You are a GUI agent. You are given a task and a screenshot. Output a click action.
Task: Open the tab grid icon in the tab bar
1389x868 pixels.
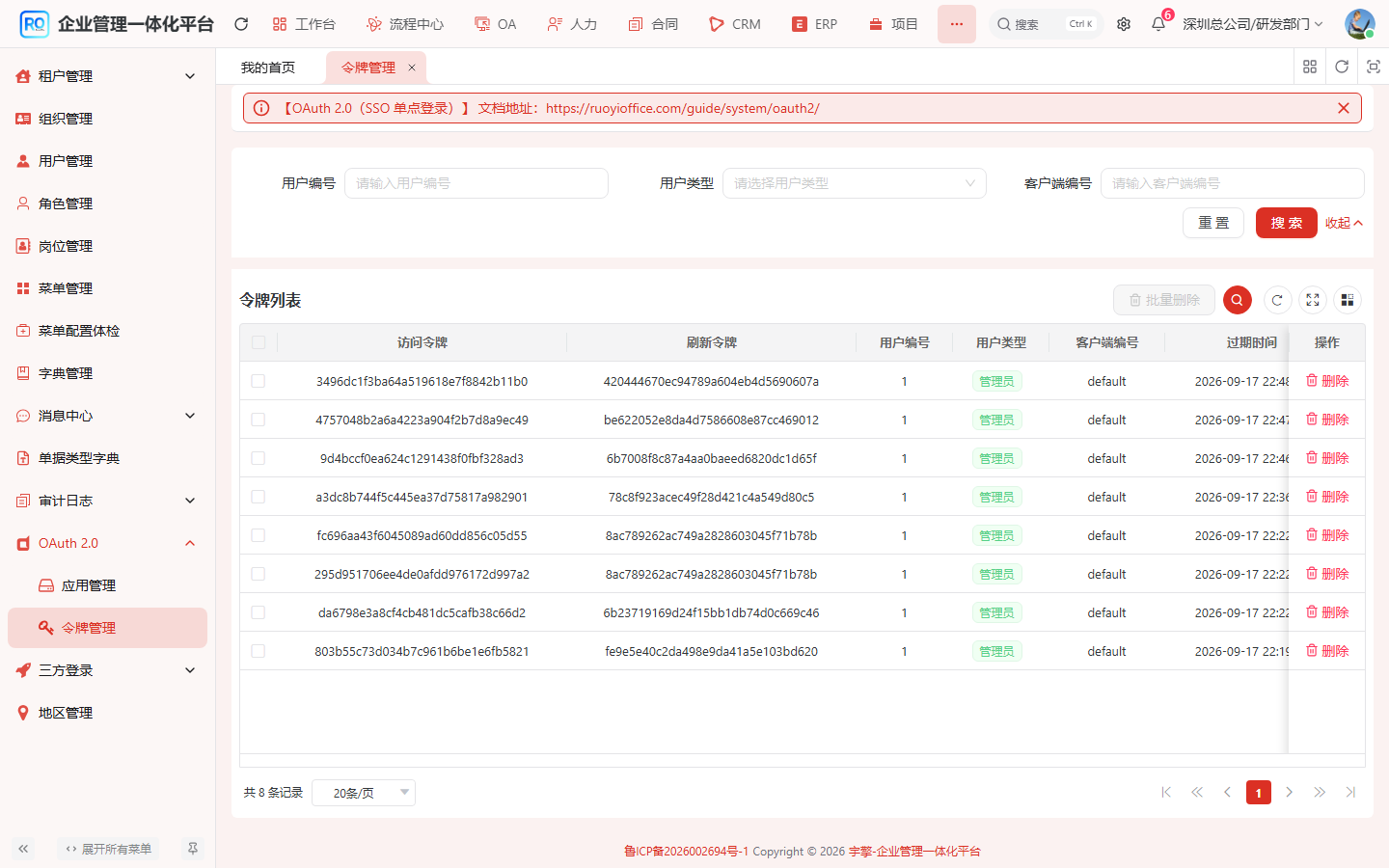coord(1310,67)
